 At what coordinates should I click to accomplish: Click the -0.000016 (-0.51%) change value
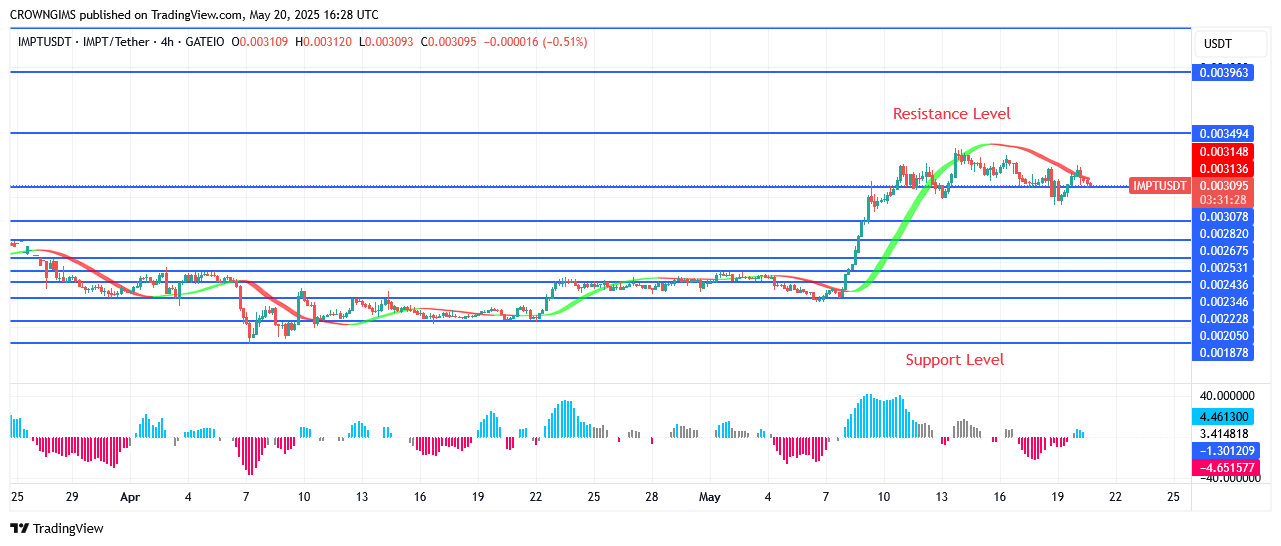click(535, 42)
